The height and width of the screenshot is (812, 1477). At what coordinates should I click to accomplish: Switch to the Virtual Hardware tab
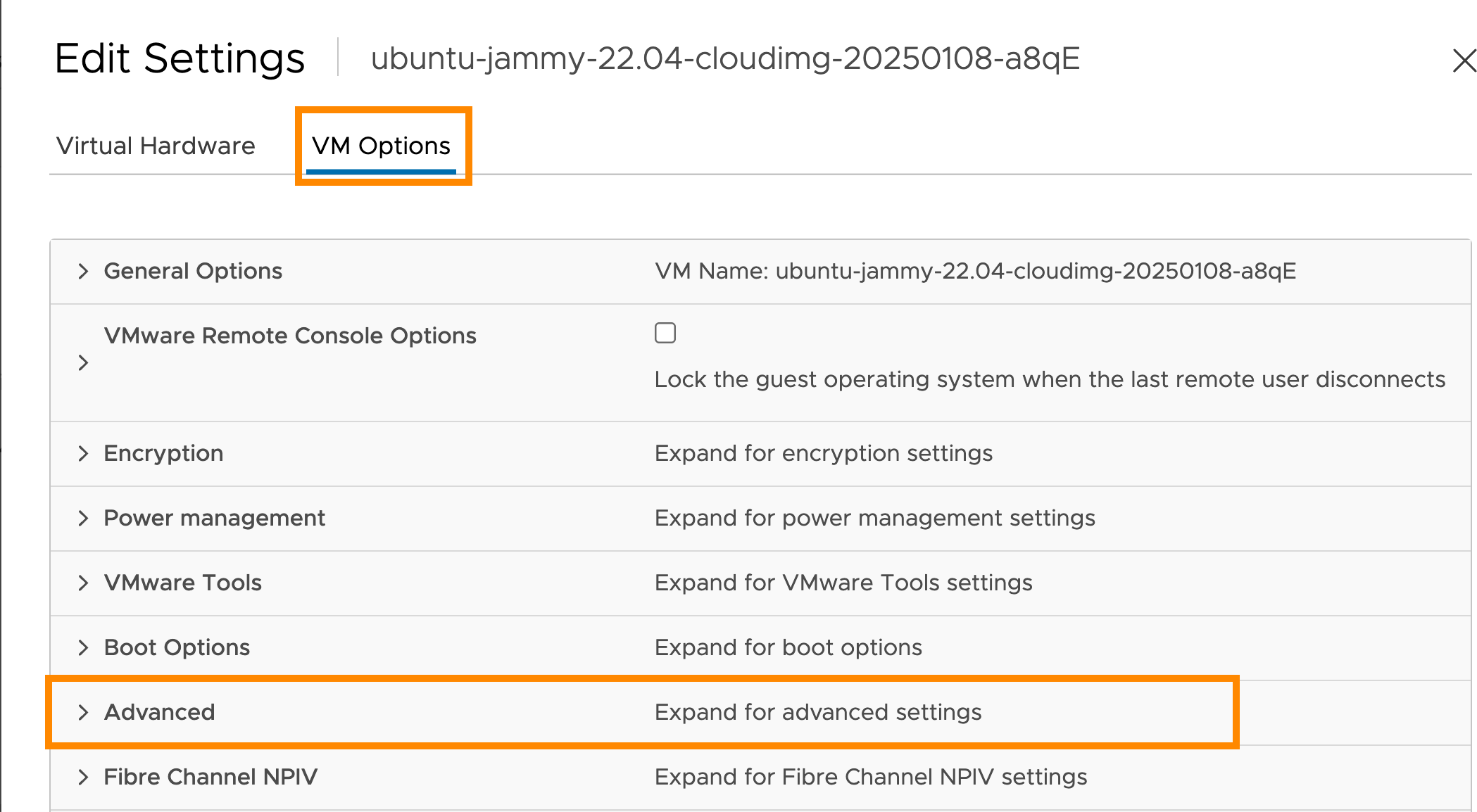[156, 146]
